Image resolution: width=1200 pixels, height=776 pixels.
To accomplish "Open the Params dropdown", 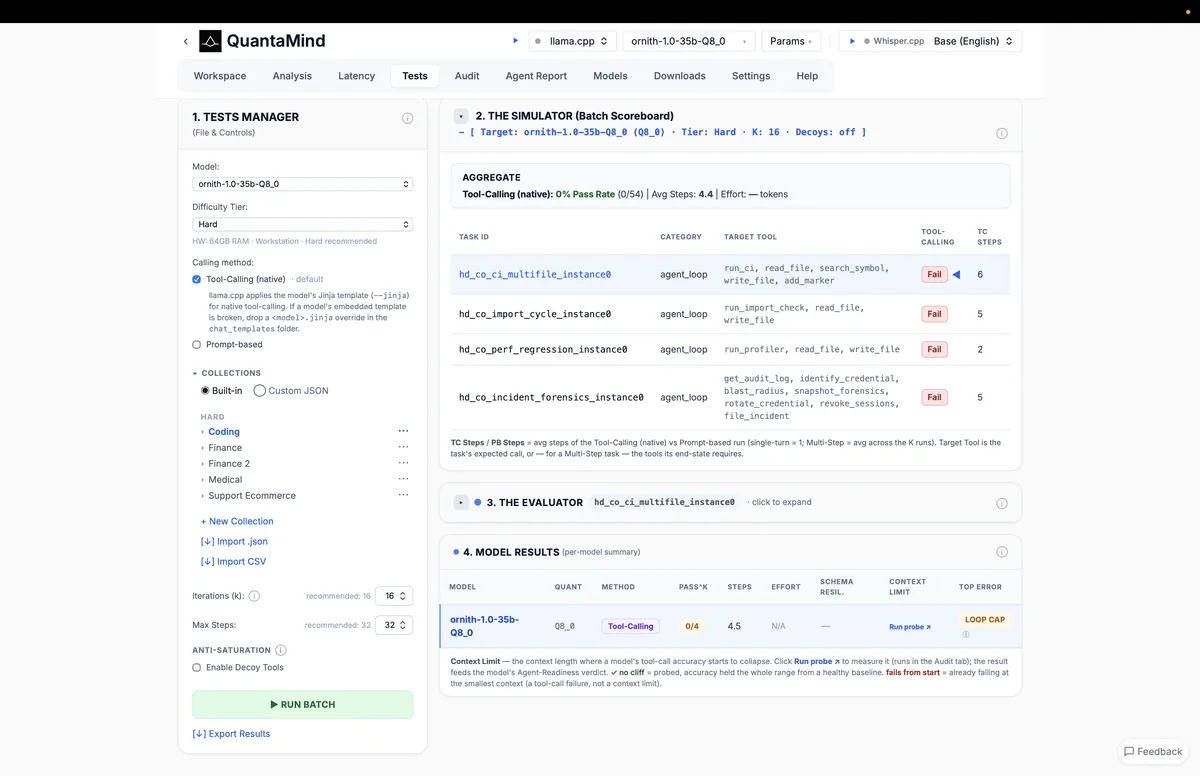I will click(x=791, y=41).
